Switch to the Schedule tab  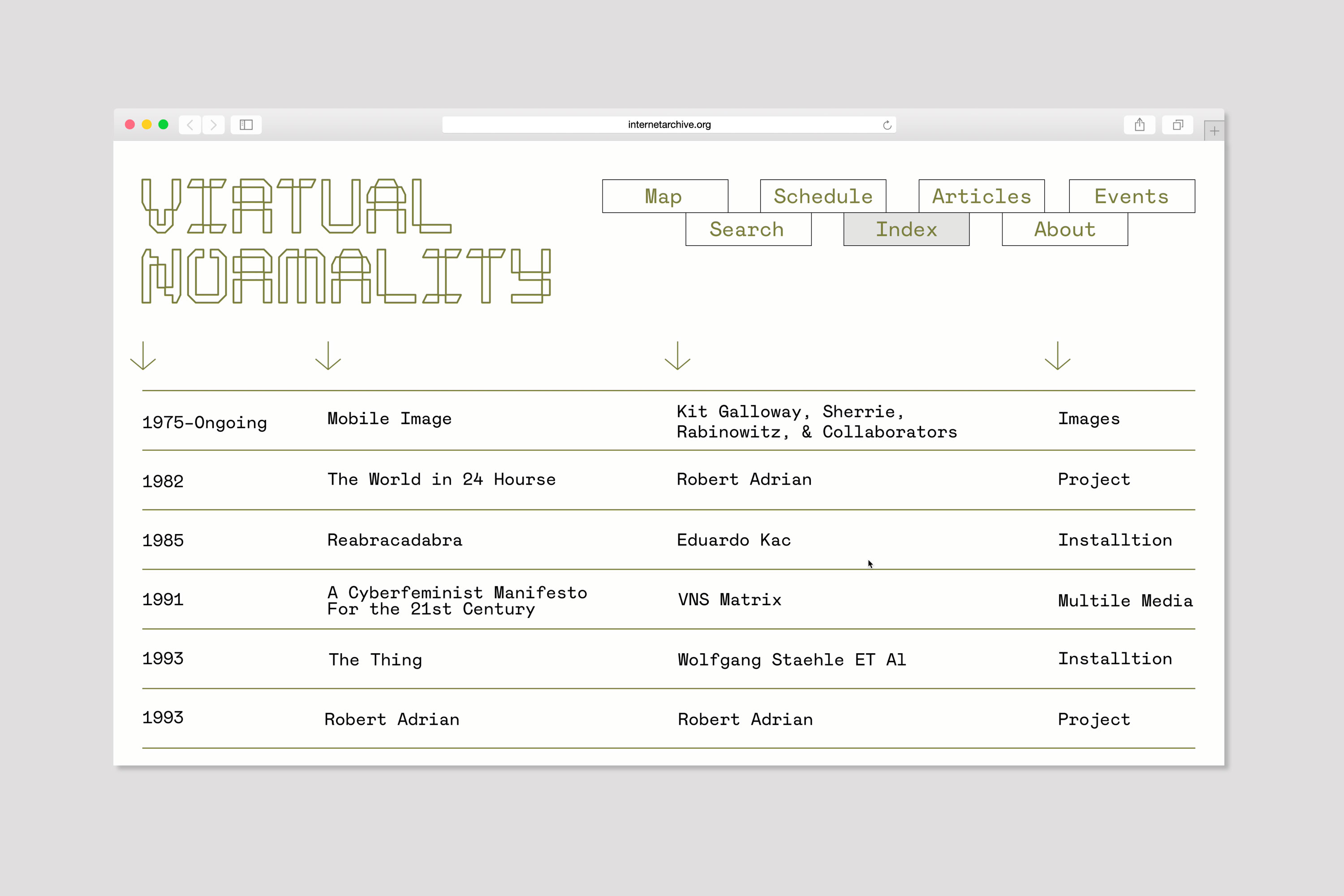pos(823,196)
